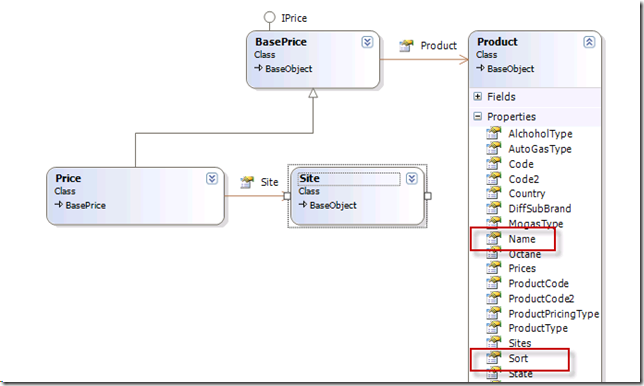Select the Price class title
Viewport: 644px width, 386px height.
tap(68, 178)
